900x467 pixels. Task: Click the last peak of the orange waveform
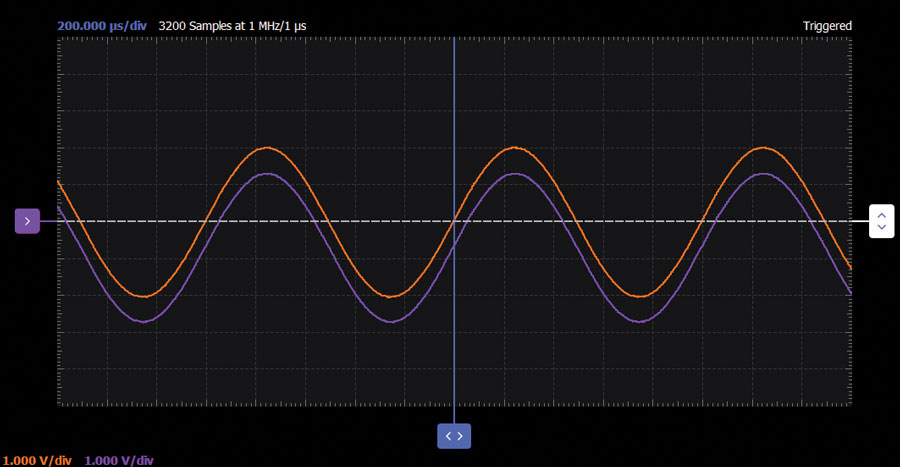click(x=764, y=148)
